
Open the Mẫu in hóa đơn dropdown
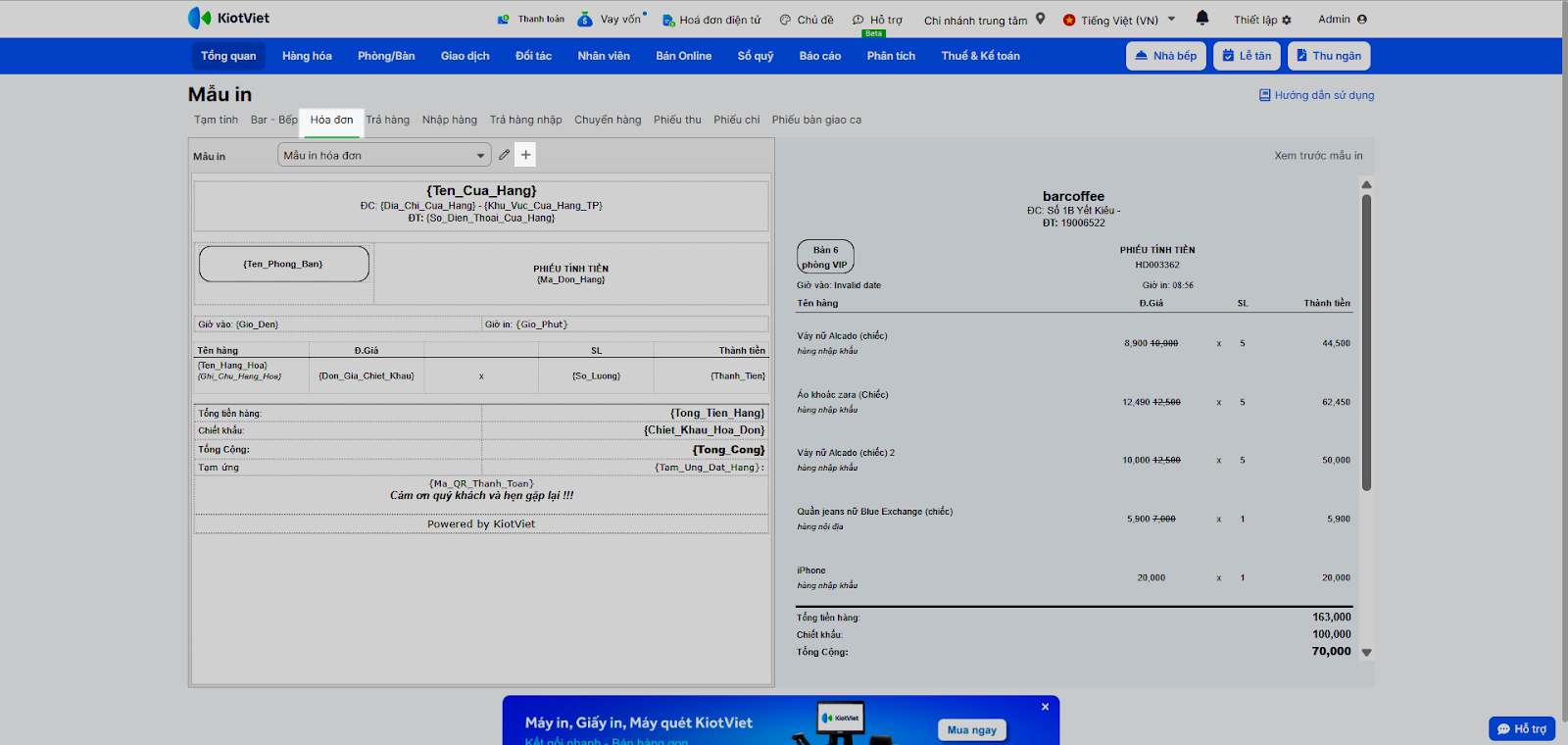384,155
